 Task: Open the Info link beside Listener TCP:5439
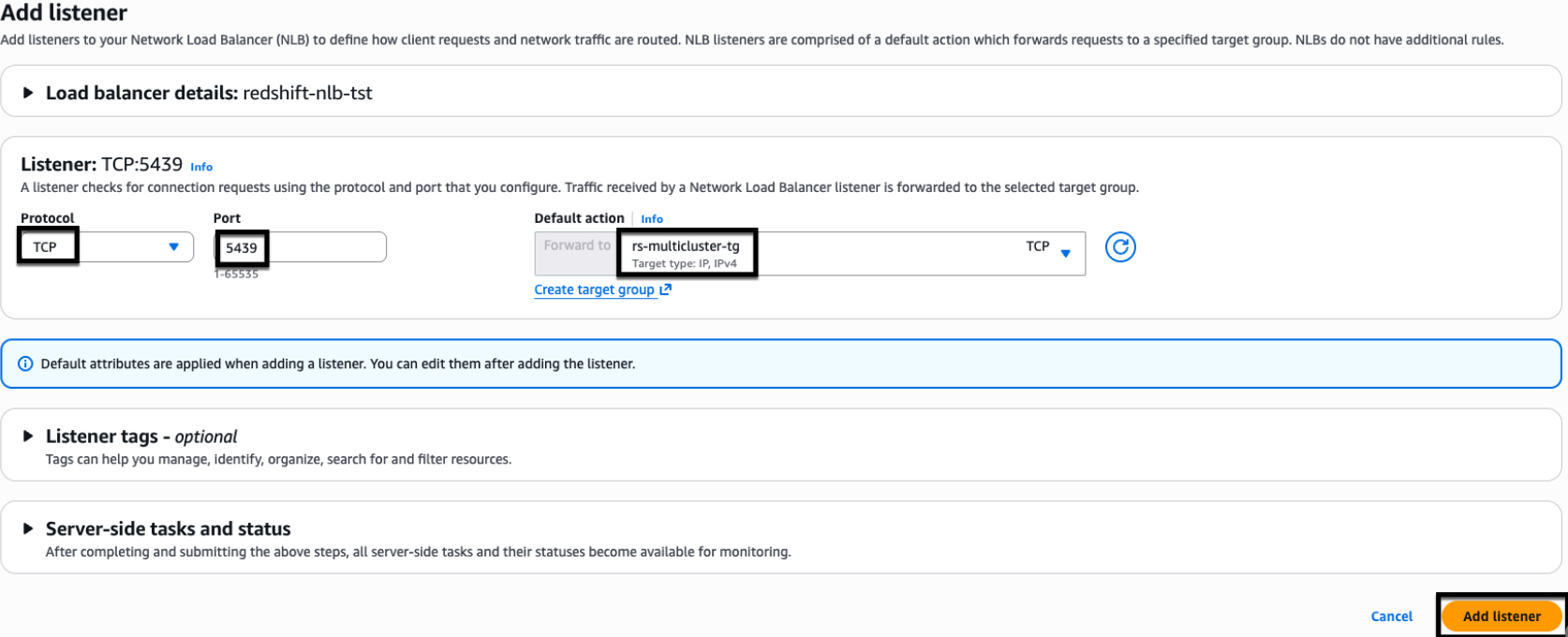pyautogui.click(x=201, y=167)
